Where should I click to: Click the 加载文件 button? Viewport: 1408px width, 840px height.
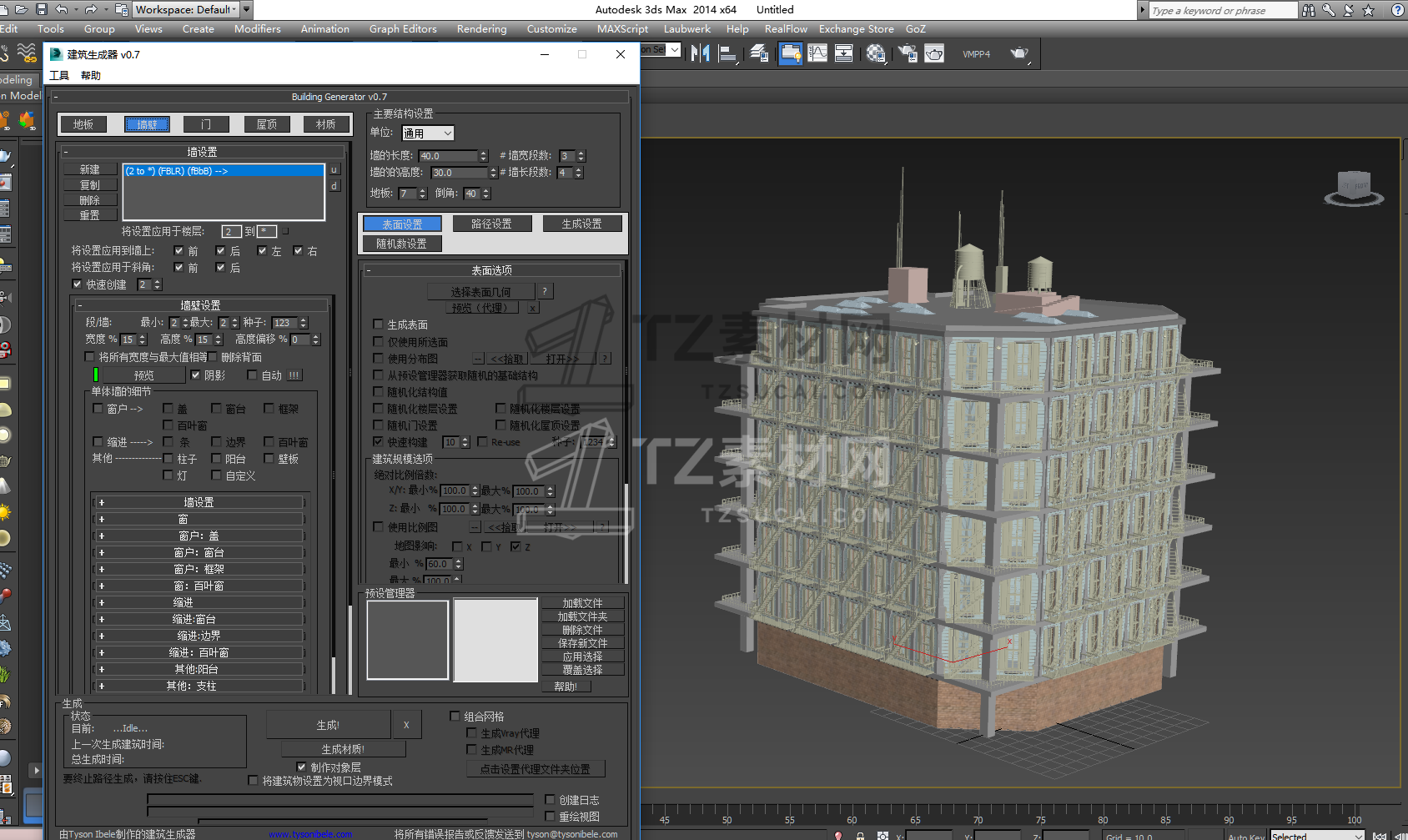point(581,603)
